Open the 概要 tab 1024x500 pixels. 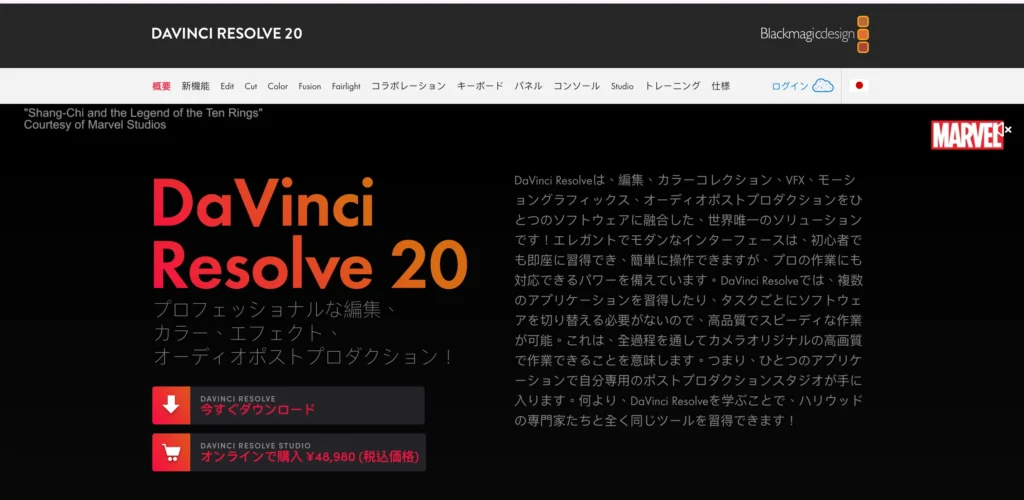point(161,86)
